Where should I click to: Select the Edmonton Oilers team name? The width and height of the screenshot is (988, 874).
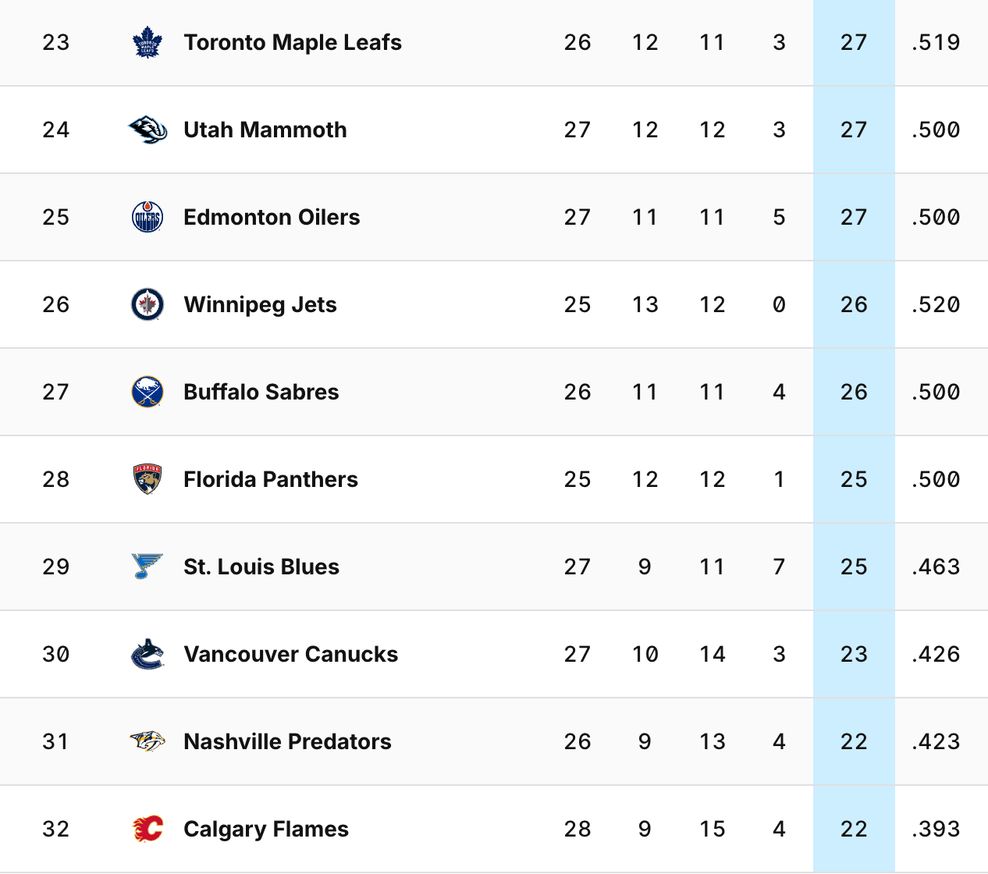tap(271, 217)
